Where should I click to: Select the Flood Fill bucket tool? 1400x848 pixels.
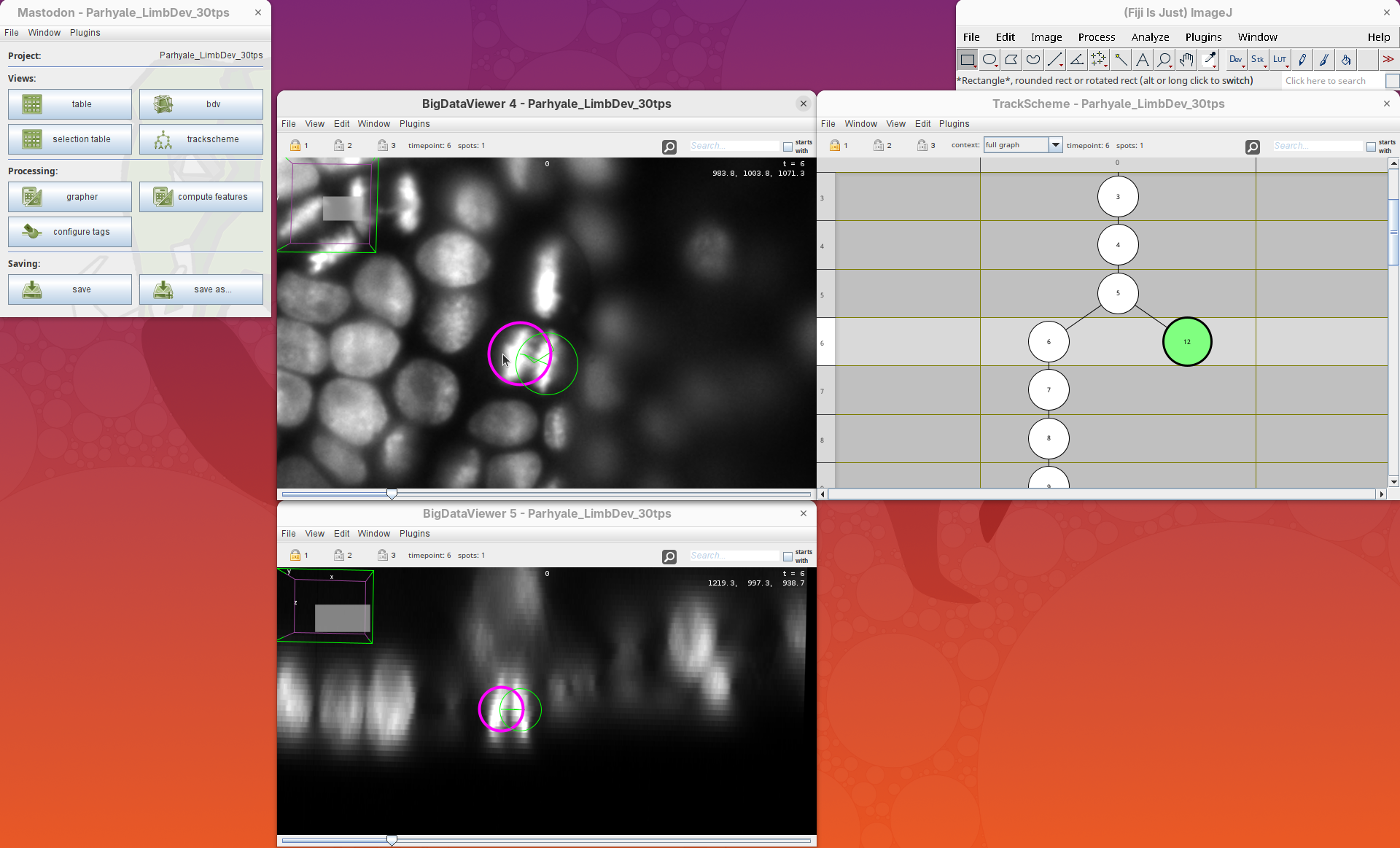1346,60
